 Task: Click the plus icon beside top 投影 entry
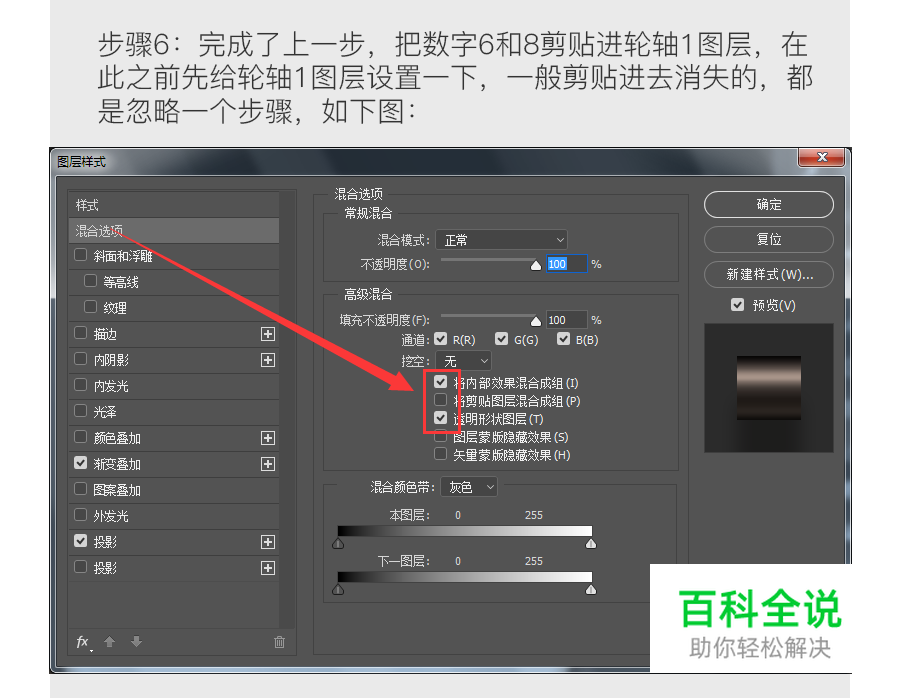[268, 541]
